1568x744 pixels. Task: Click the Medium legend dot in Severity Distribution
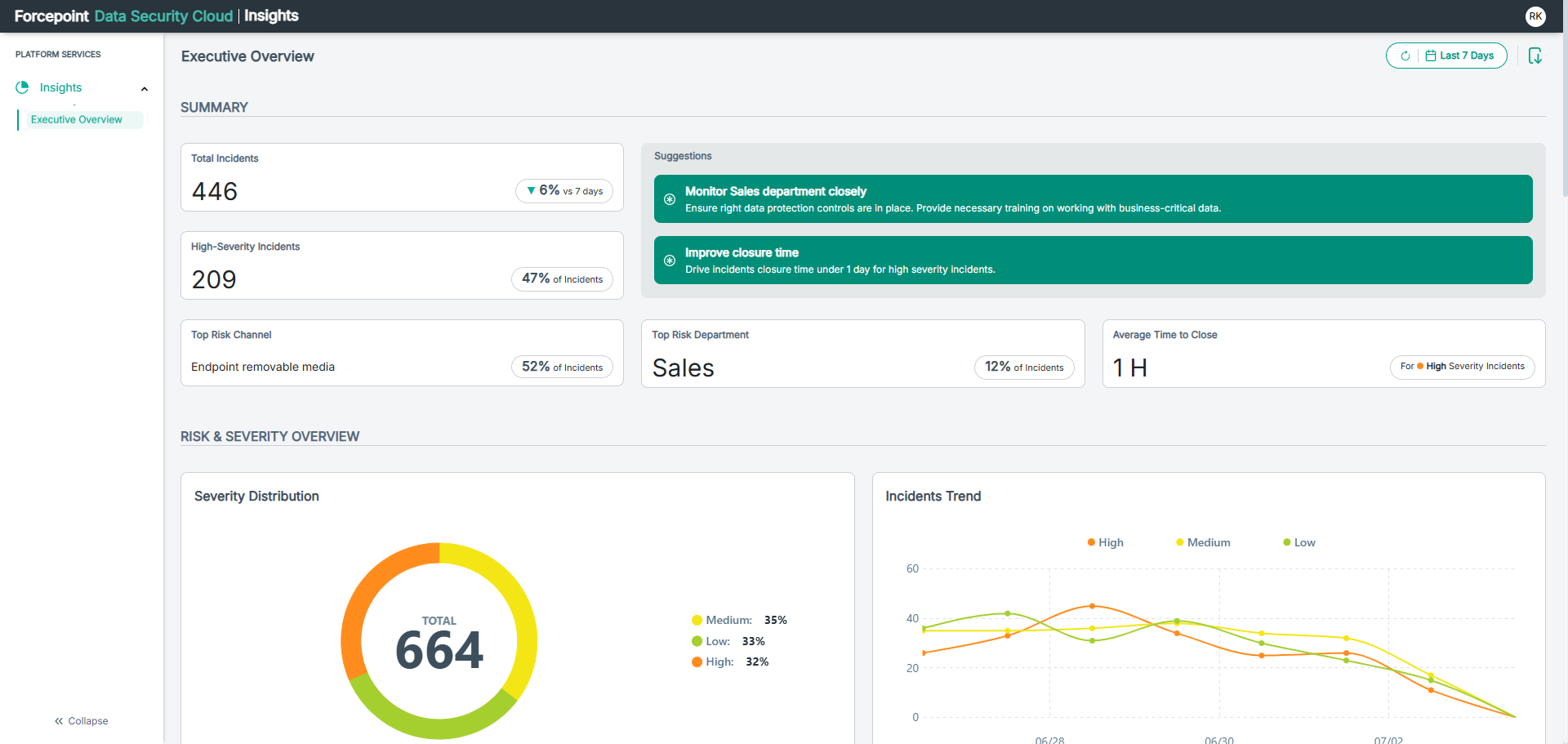coord(697,620)
